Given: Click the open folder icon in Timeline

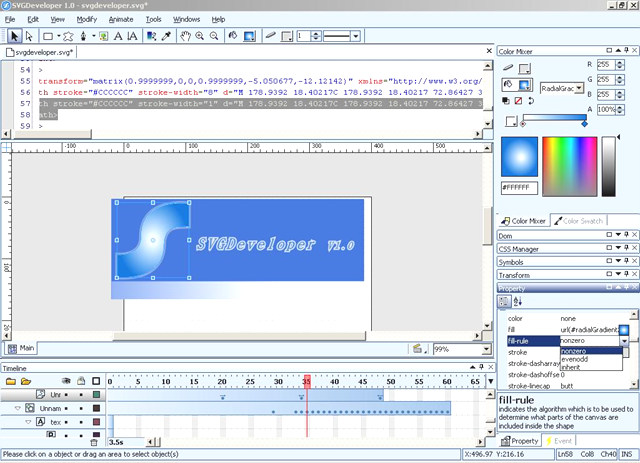Looking at the screenshot, I should [x=26, y=382].
